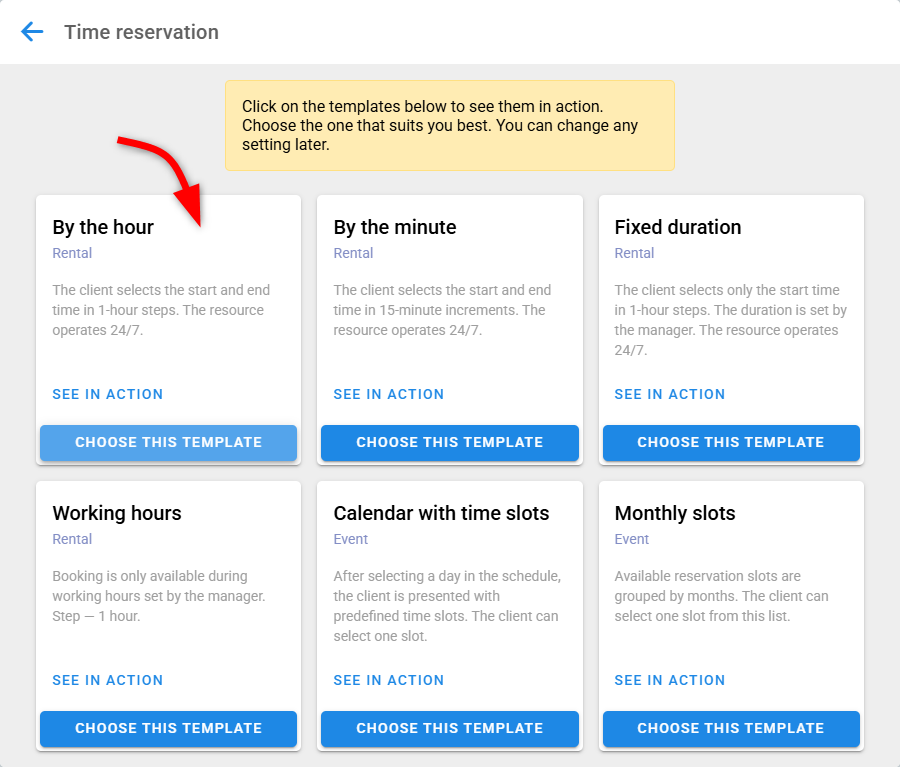900x767 pixels.
Task: Open See in Action for By the minute
Action: [x=388, y=394]
